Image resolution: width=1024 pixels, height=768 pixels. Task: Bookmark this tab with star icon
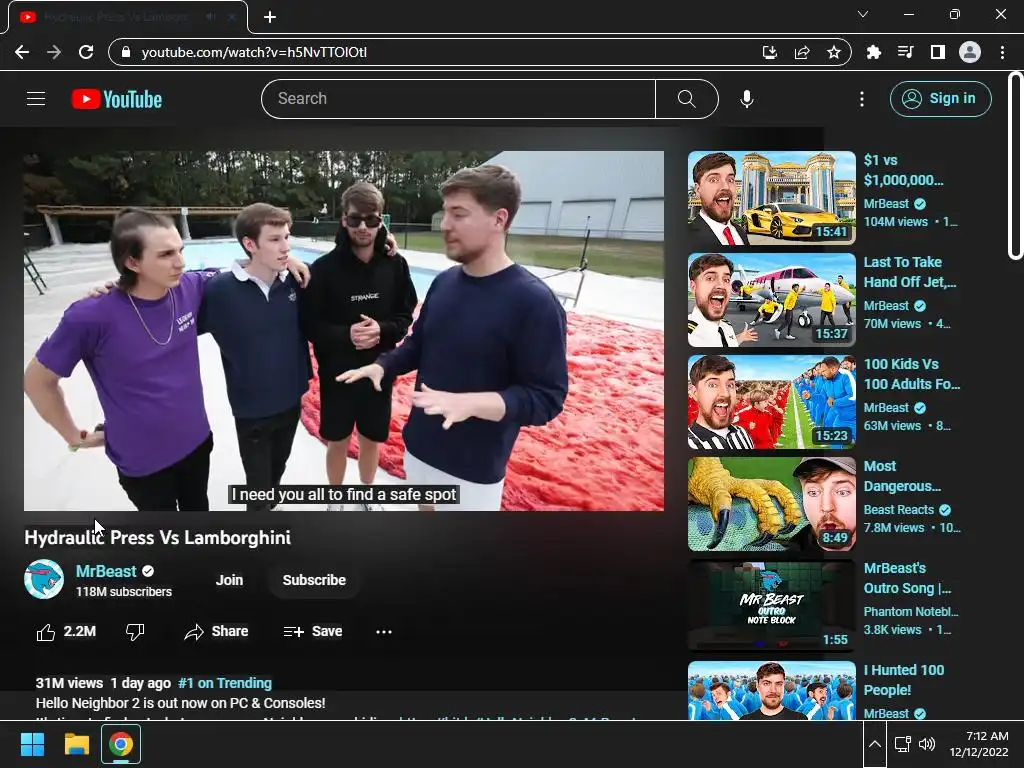pos(834,52)
